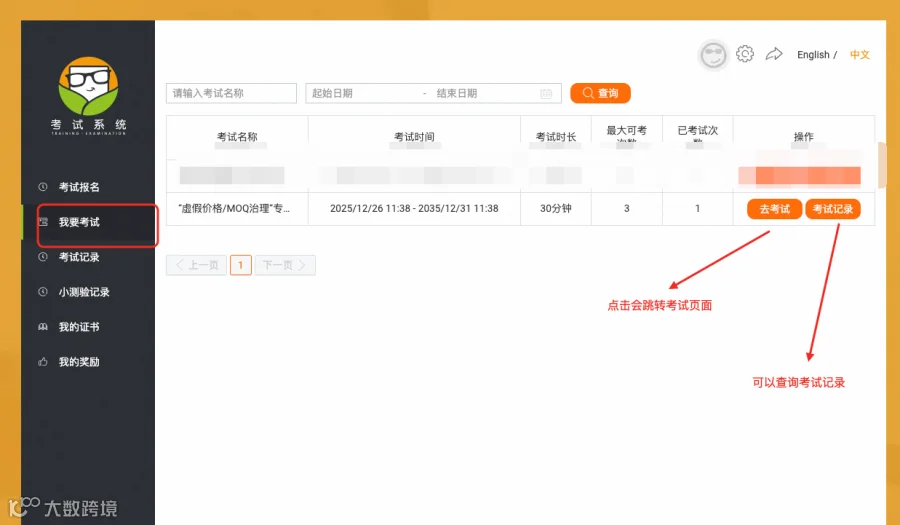Click the 查询 search button
900x525 pixels.
[600, 94]
